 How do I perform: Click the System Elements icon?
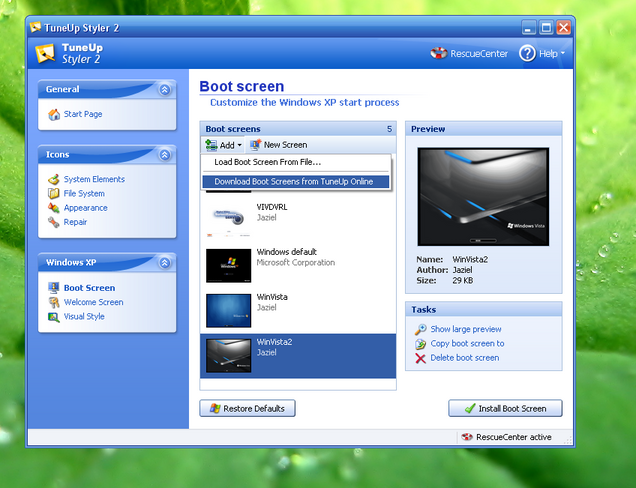54,179
